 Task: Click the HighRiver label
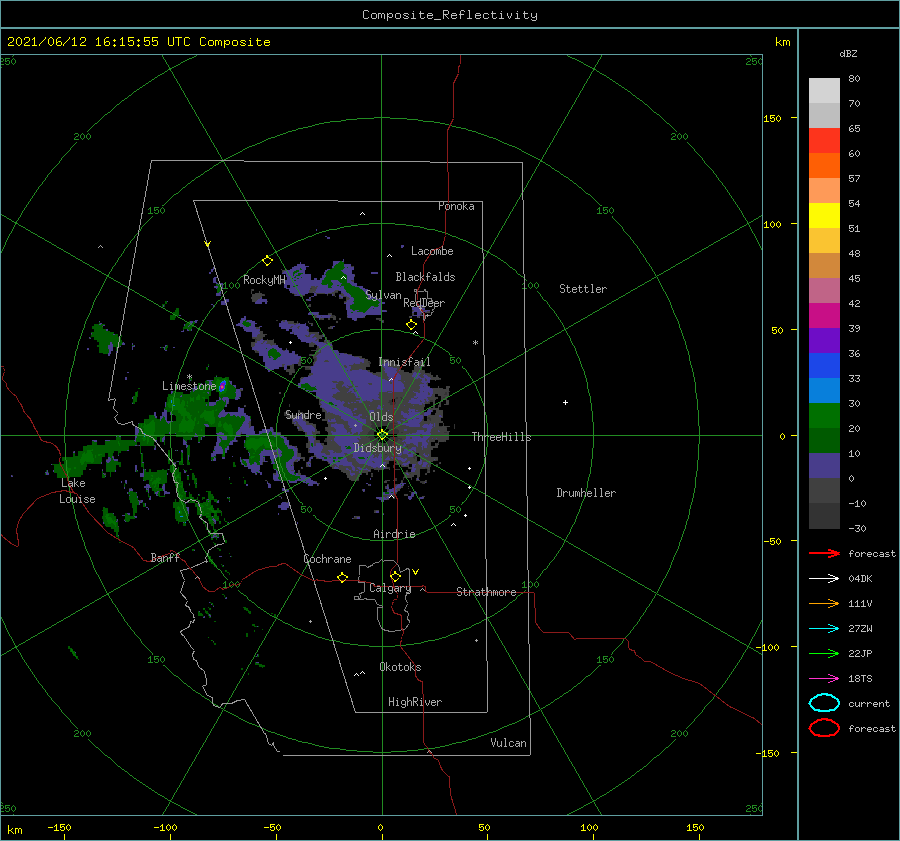pos(415,702)
